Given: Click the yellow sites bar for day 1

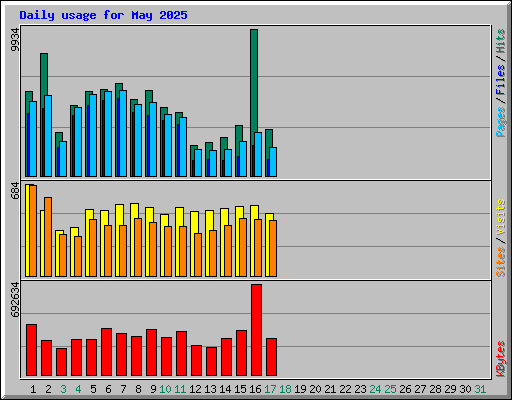Looking at the screenshot, I should click(27, 230).
